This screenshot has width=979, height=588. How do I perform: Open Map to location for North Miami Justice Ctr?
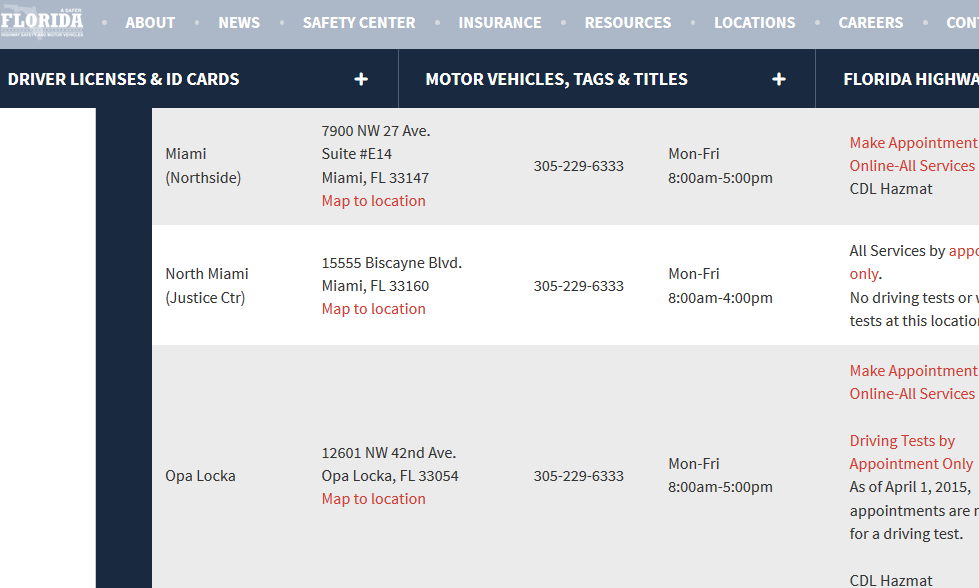[x=373, y=309]
